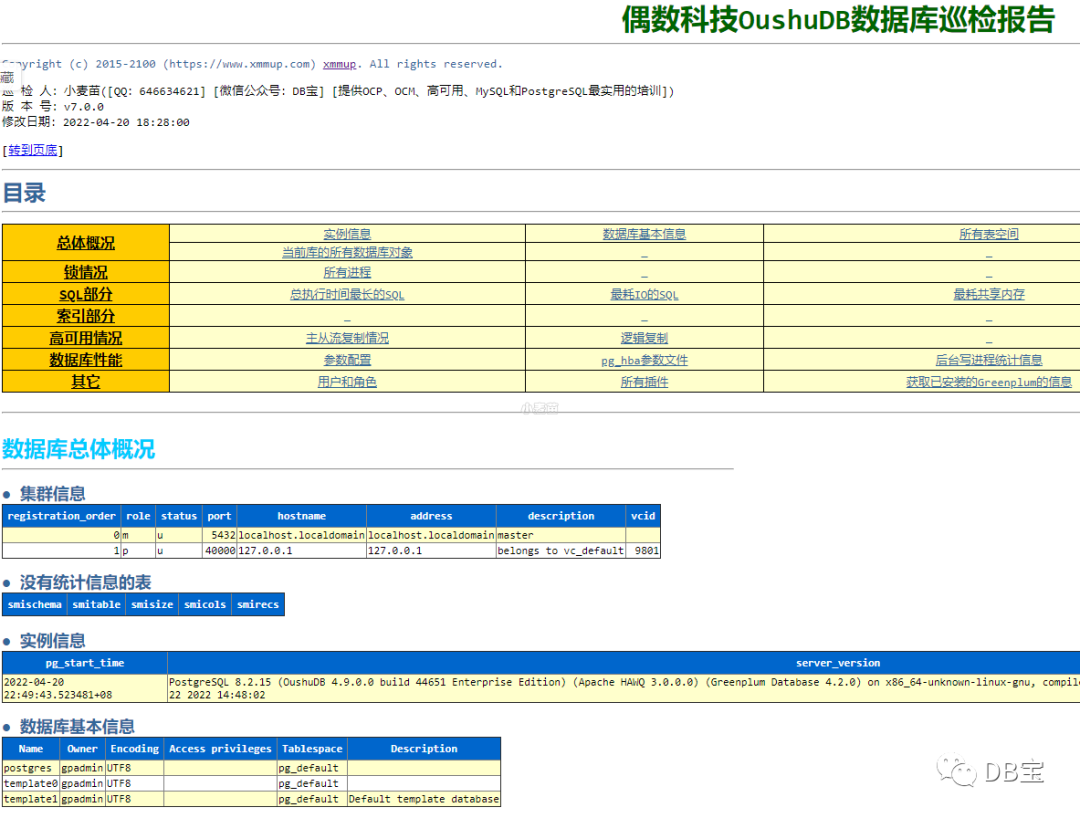Select the template1 database name cell
The image size is (1080, 818).
31,799
